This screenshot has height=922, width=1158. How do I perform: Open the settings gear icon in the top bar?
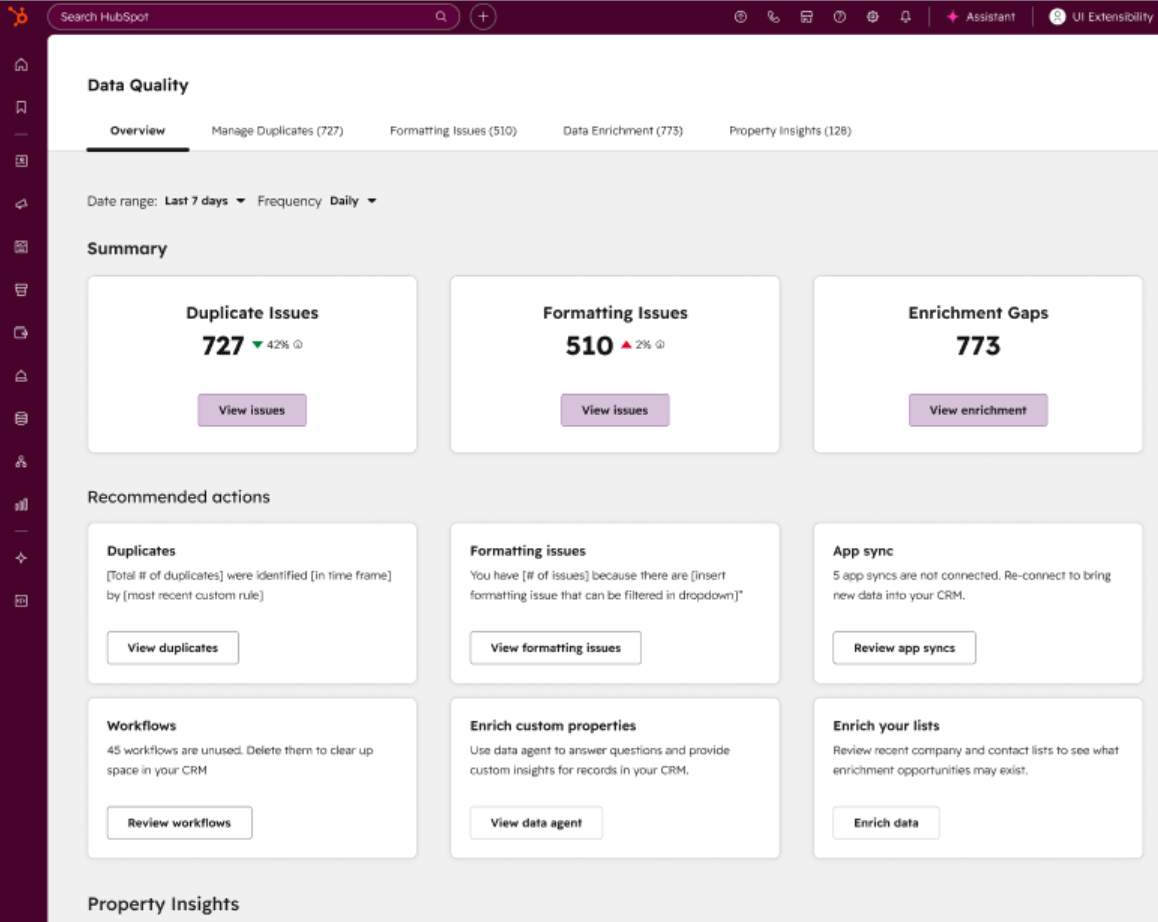tap(872, 17)
